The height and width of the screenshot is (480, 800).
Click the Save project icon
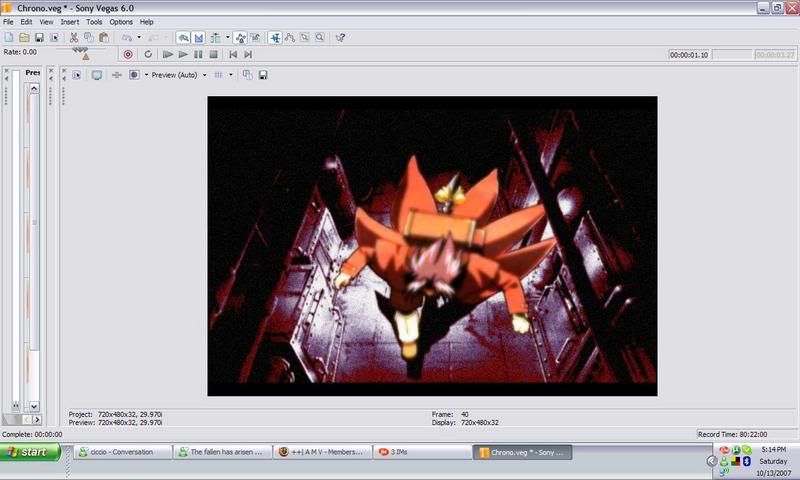tap(39, 38)
